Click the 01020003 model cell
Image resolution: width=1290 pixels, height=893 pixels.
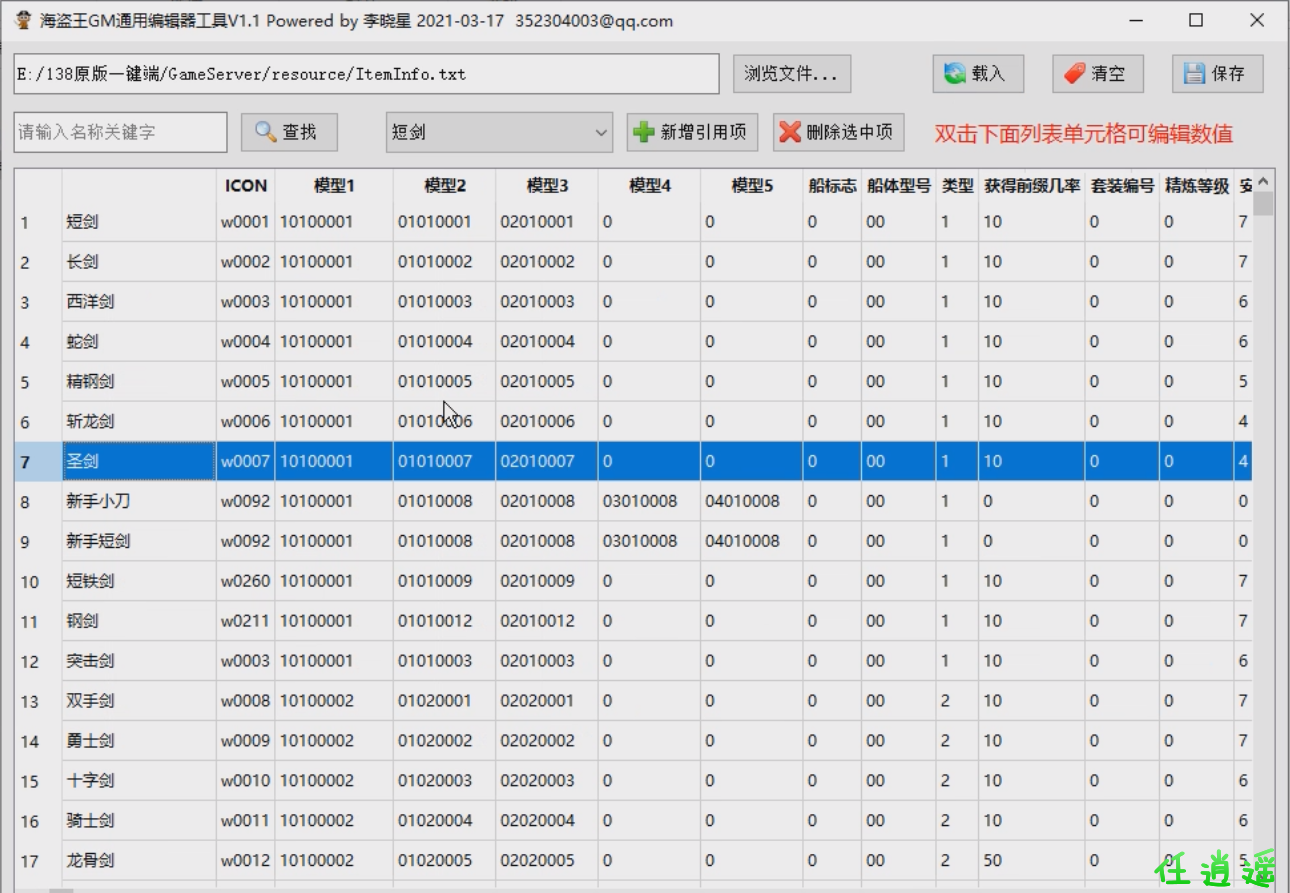click(x=445, y=781)
